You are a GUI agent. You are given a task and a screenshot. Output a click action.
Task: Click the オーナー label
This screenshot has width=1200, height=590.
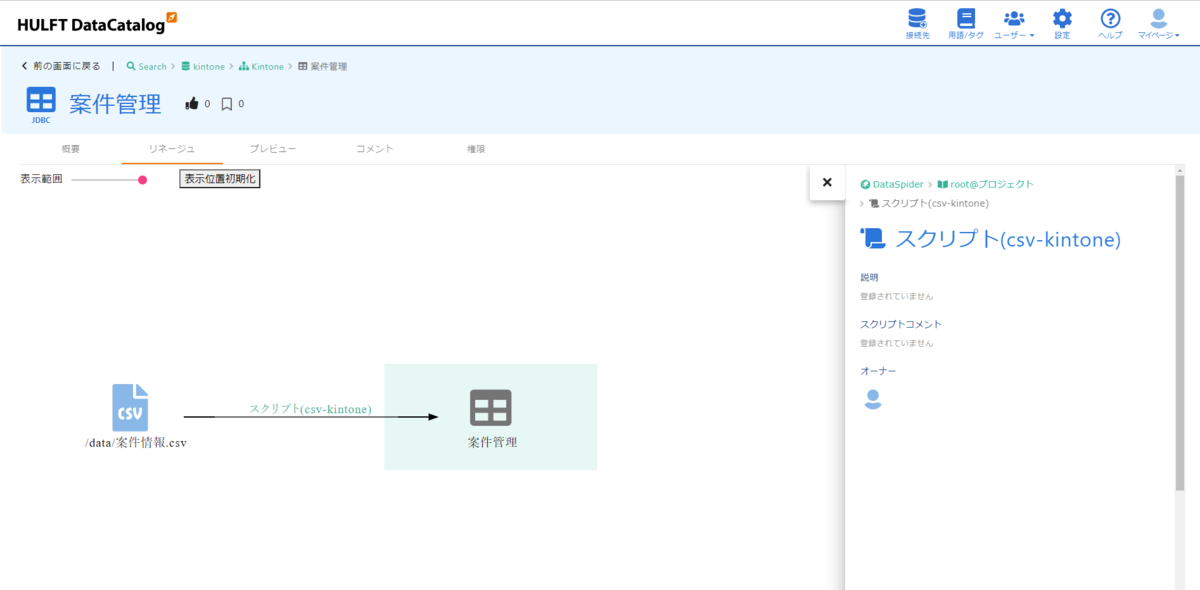(878, 371)
